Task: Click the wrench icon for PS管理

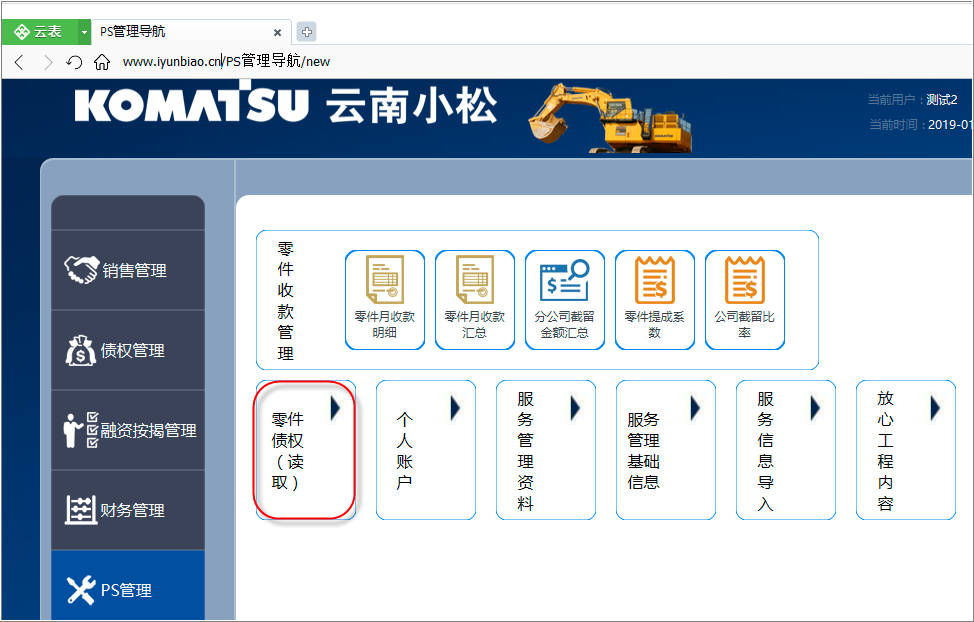Action: pos(81,590)
